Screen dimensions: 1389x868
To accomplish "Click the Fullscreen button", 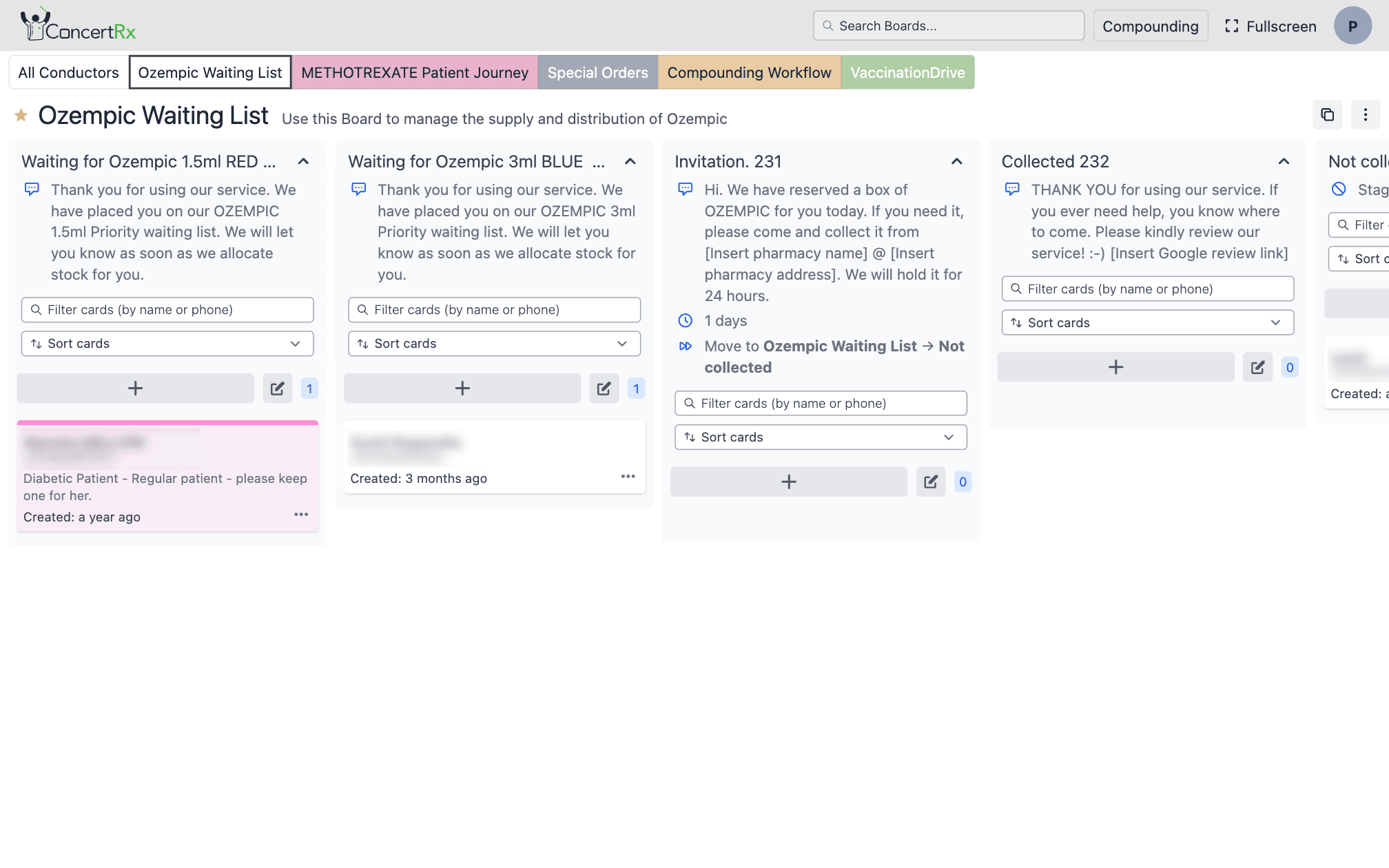I will (1270, 26).
